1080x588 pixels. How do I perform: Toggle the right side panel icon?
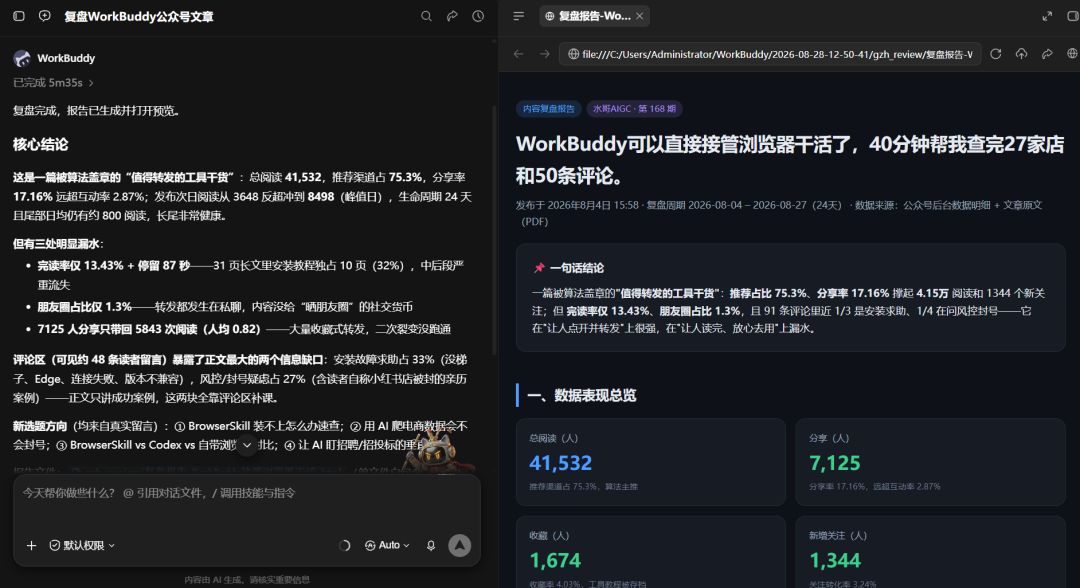1072,16
